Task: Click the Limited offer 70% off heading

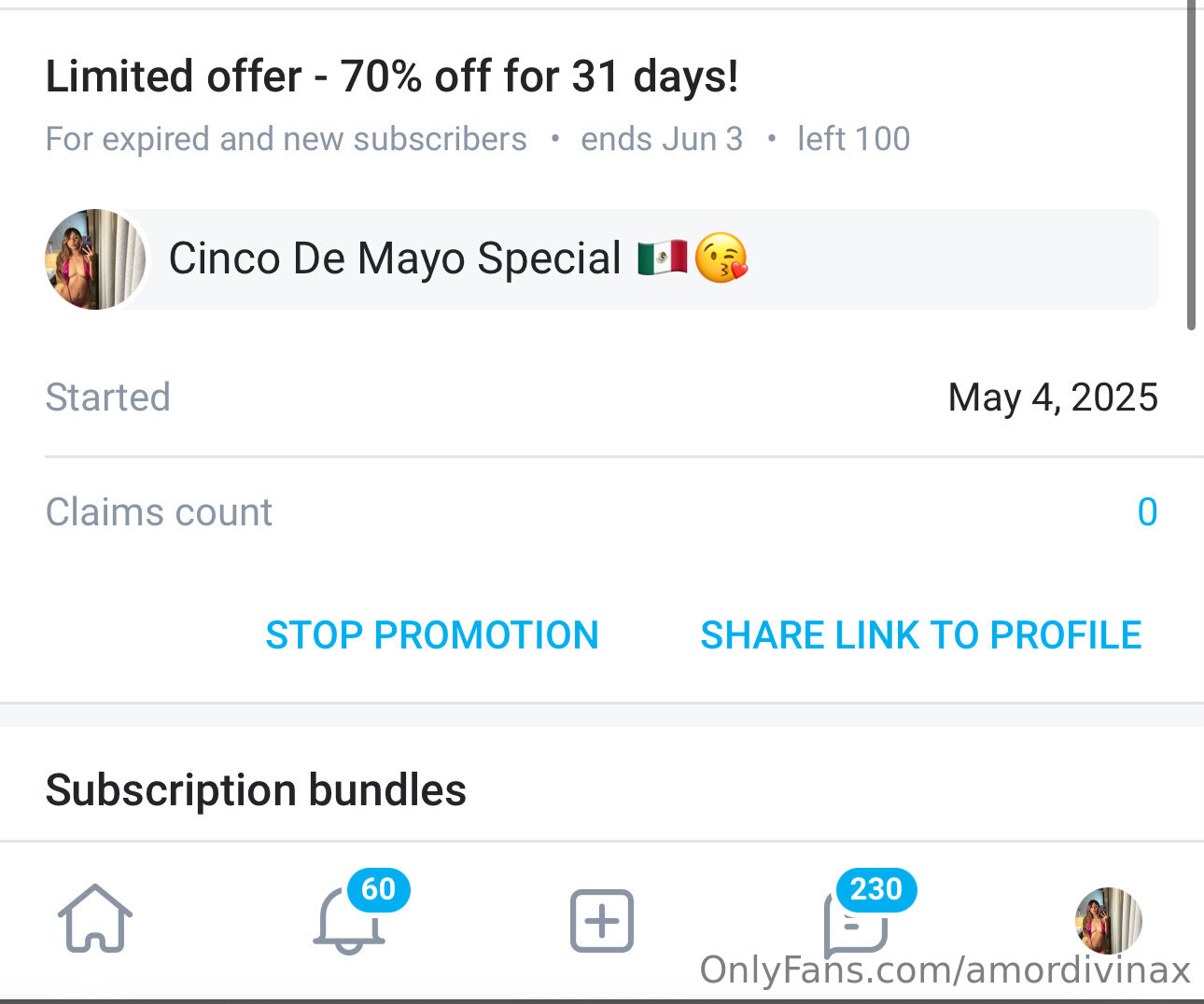Action: coord(392,77)
